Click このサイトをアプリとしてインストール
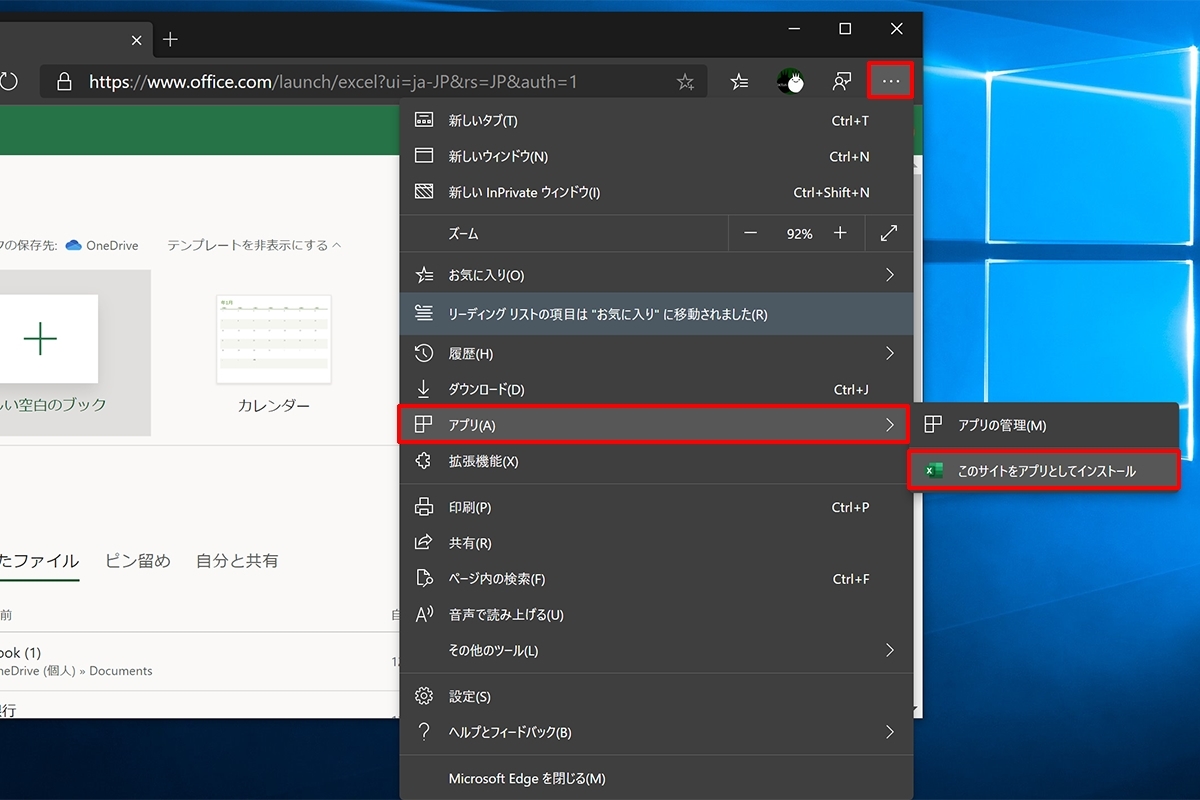Image resolution: width=1200 pixels, height=800 pixels. coord(1044,471)
